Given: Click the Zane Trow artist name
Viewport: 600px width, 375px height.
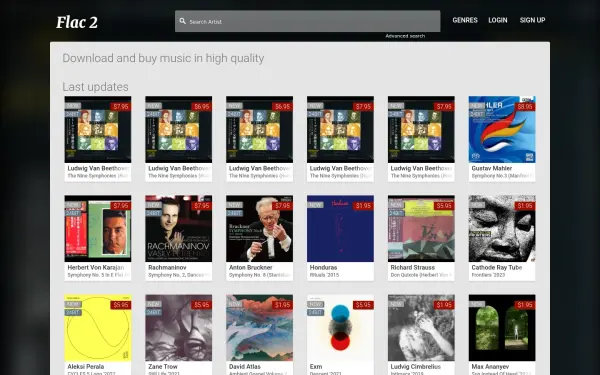Looking at the screenshot, I should tap(163, 367).
